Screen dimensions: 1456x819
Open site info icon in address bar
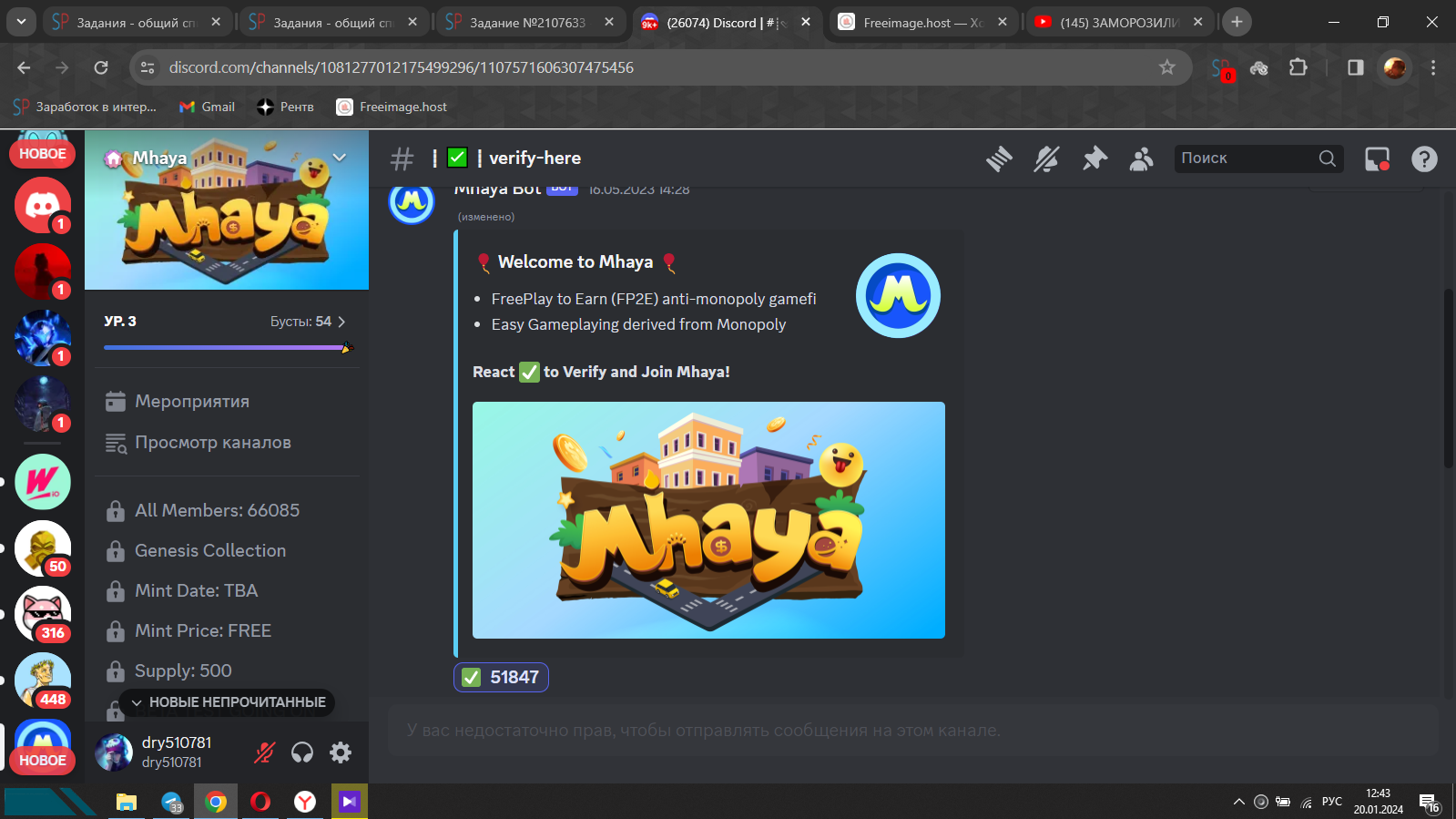click(x=148, y=67)
